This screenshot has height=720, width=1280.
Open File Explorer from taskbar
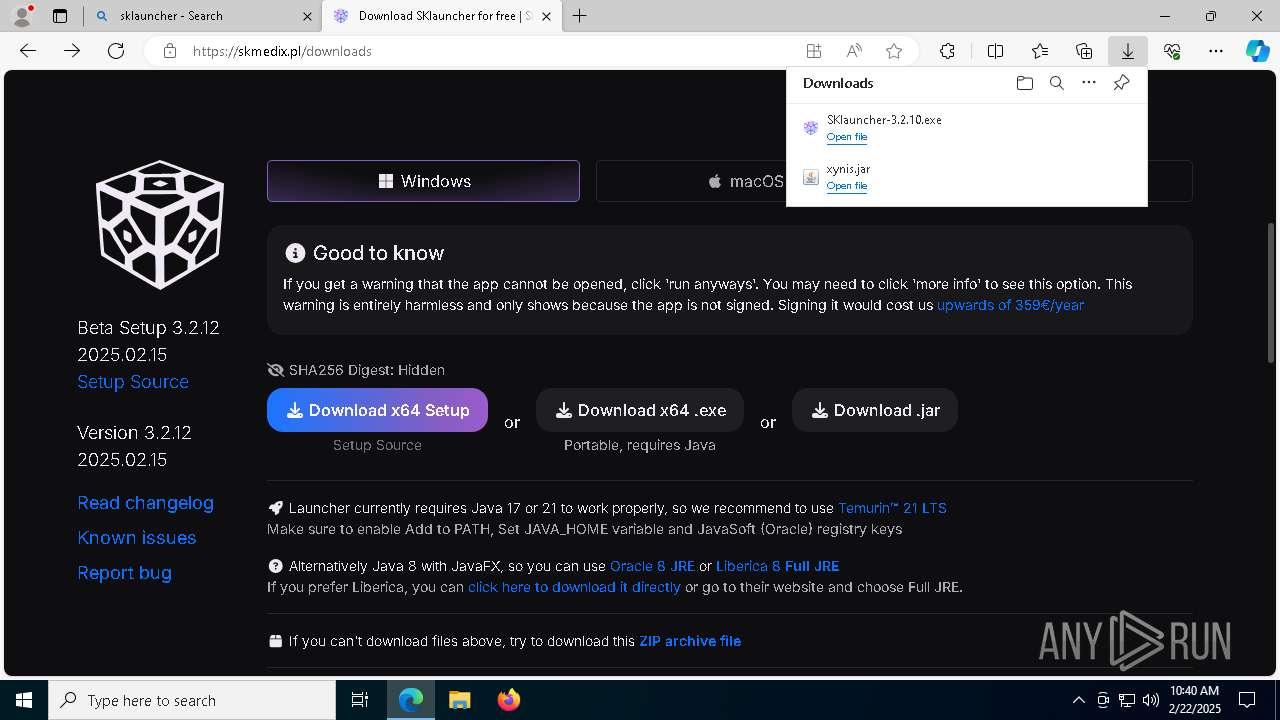460,700
